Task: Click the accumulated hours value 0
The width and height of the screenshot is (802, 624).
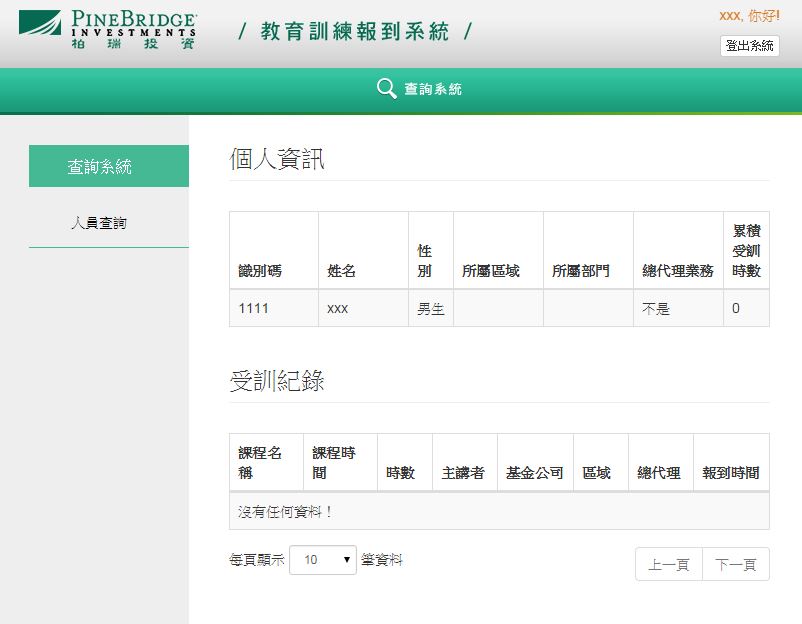Action: tap(736, 308)
